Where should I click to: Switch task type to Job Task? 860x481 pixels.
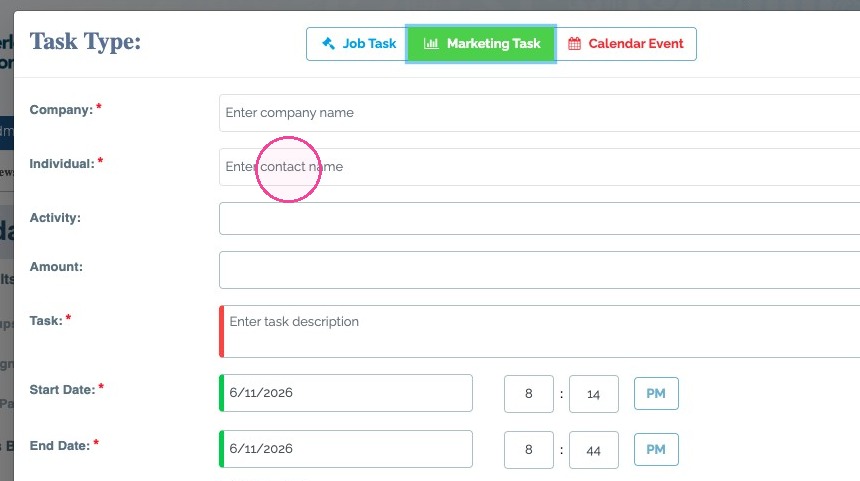[357, 44]
